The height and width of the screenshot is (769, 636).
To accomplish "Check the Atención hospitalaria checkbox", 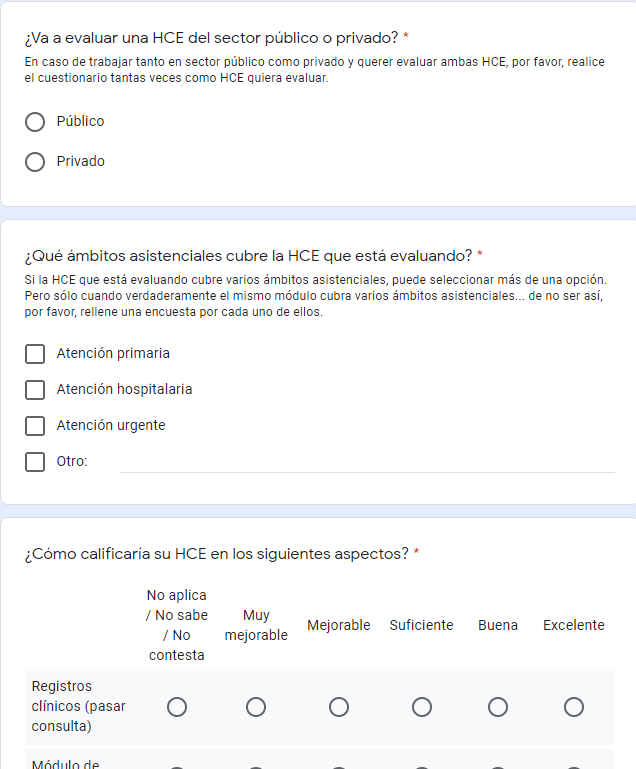I will [x=35, y=390].
